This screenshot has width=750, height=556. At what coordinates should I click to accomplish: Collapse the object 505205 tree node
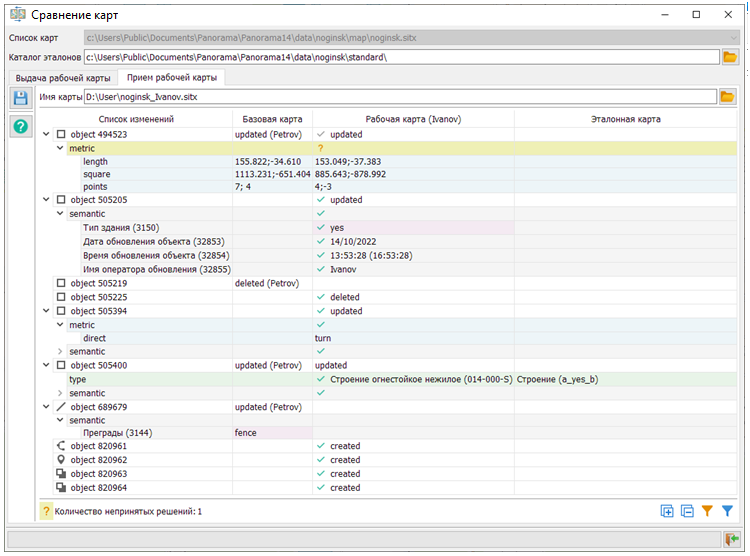tap(47, 199)
